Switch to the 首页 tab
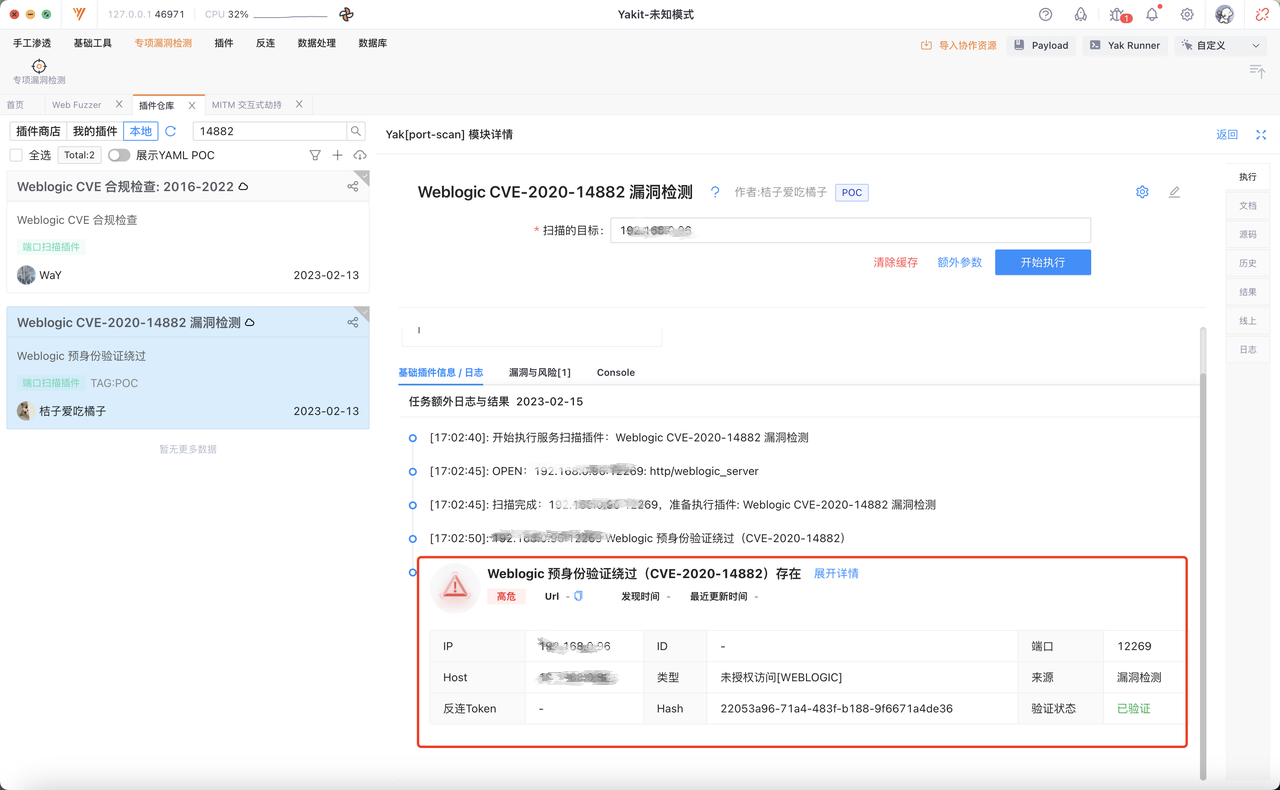Screen dimensions: 1280x790 (15, 105)
